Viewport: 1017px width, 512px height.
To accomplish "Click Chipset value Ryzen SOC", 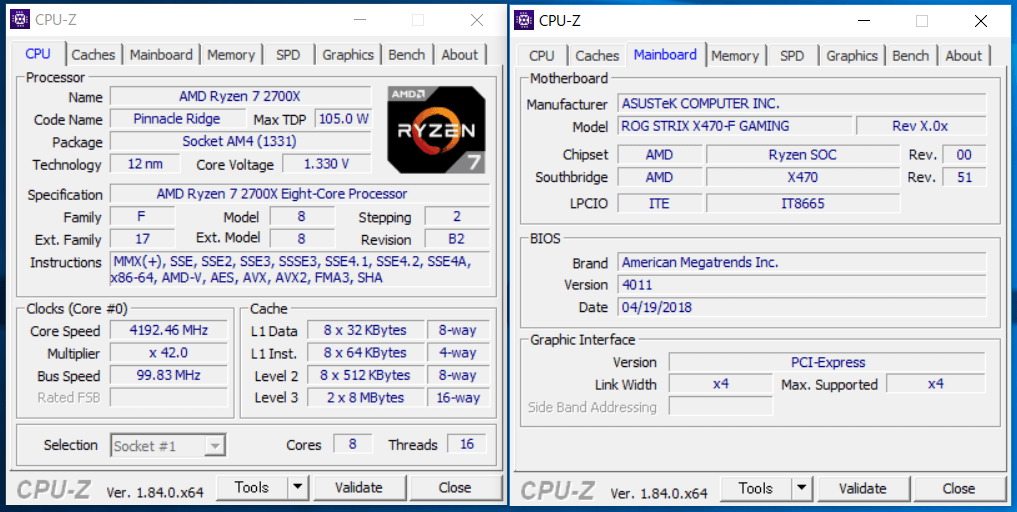I will [x=803, y=154].
